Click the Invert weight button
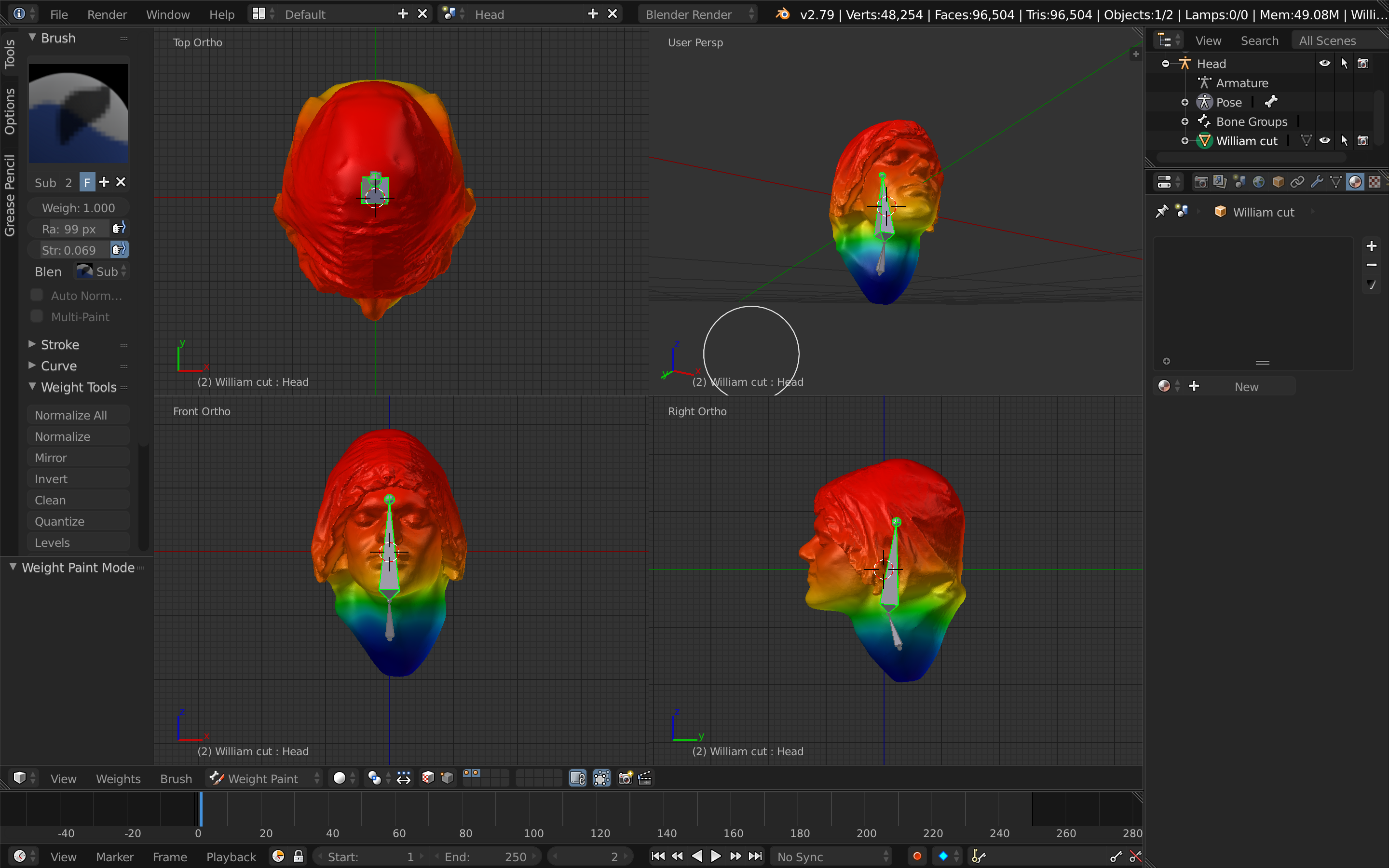 click(x=78, y=479)
